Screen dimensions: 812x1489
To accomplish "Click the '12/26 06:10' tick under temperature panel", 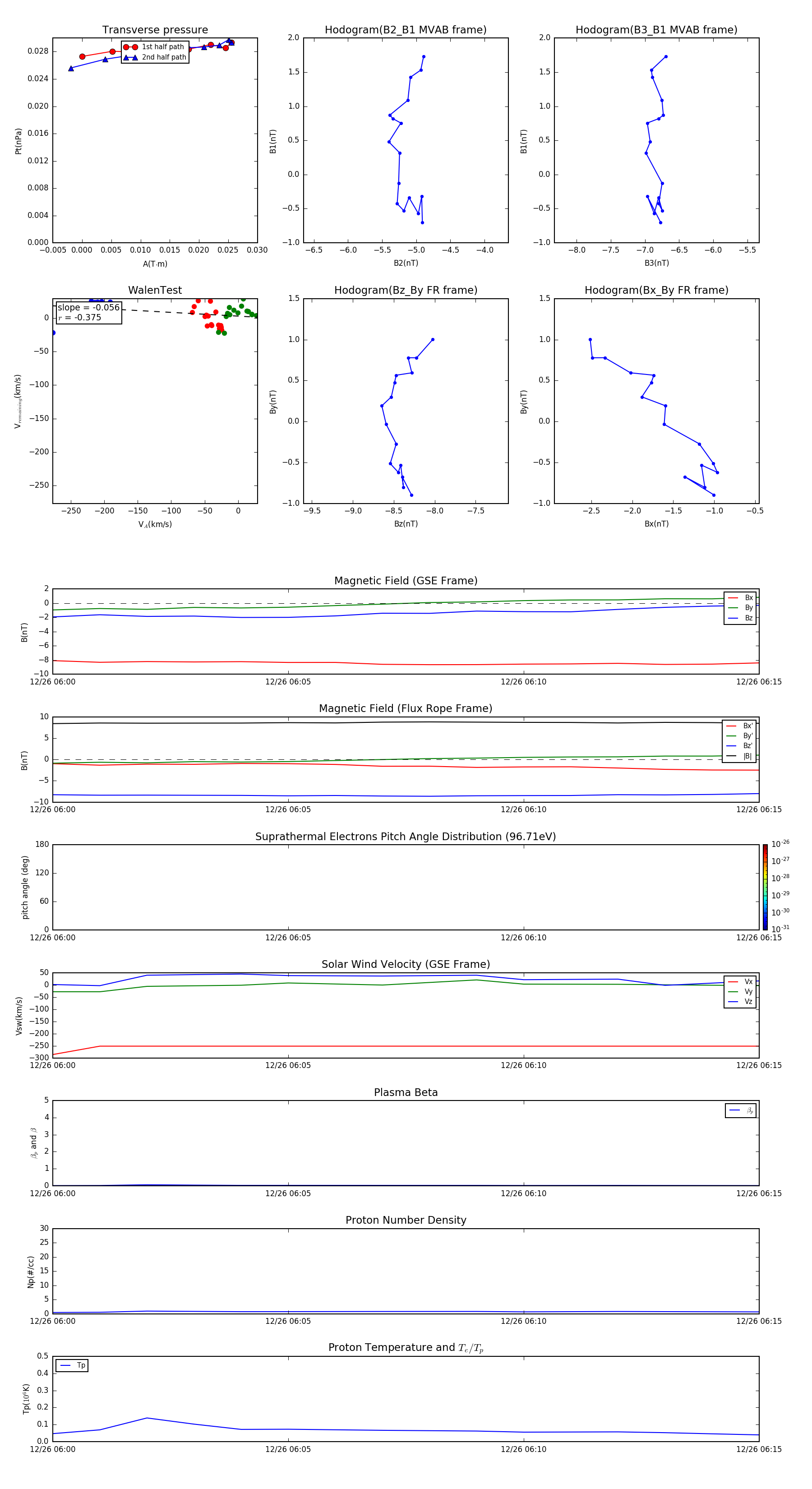I will tap(524, 1449).
